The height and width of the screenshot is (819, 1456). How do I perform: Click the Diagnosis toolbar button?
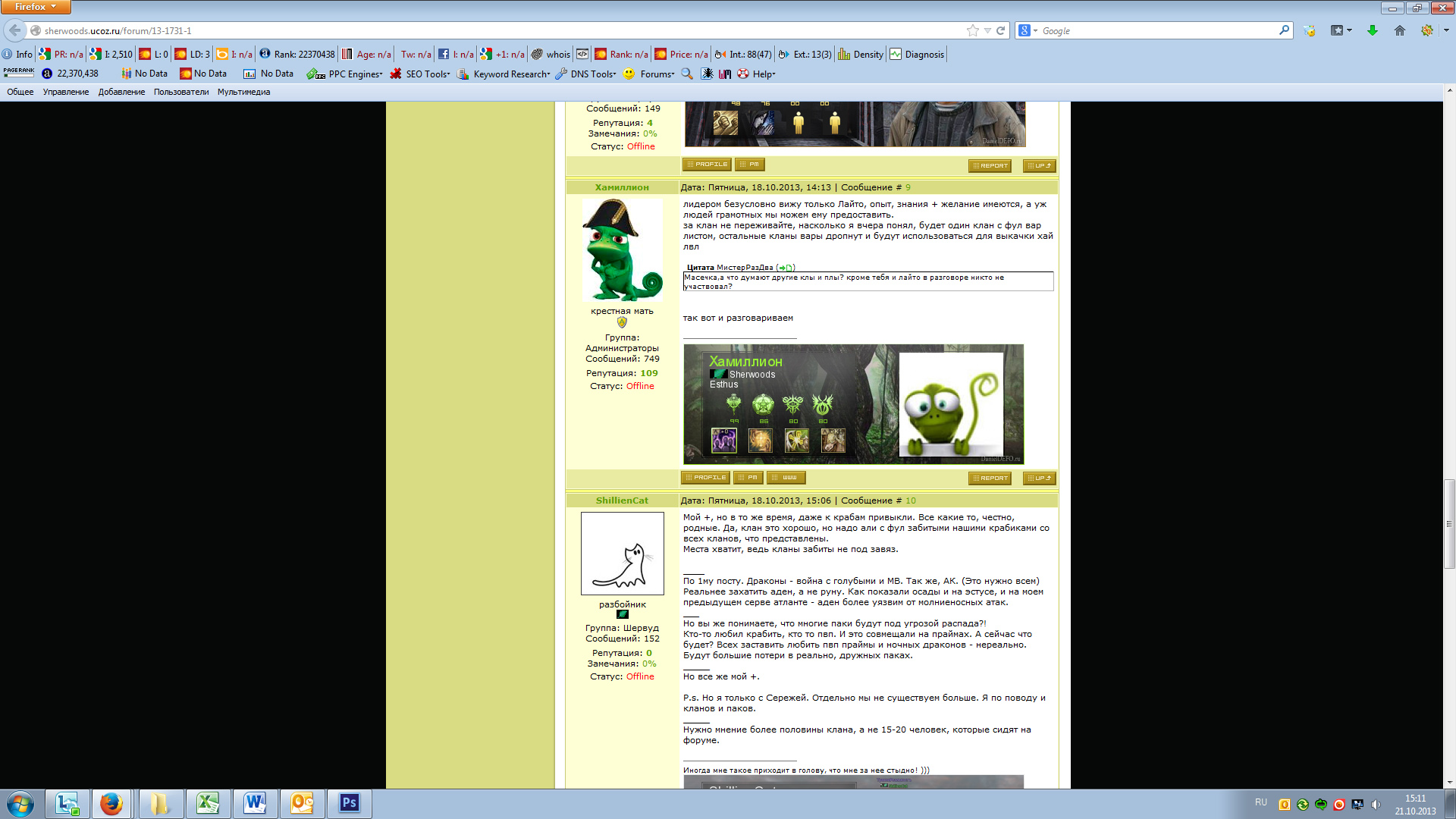[917, 55]
